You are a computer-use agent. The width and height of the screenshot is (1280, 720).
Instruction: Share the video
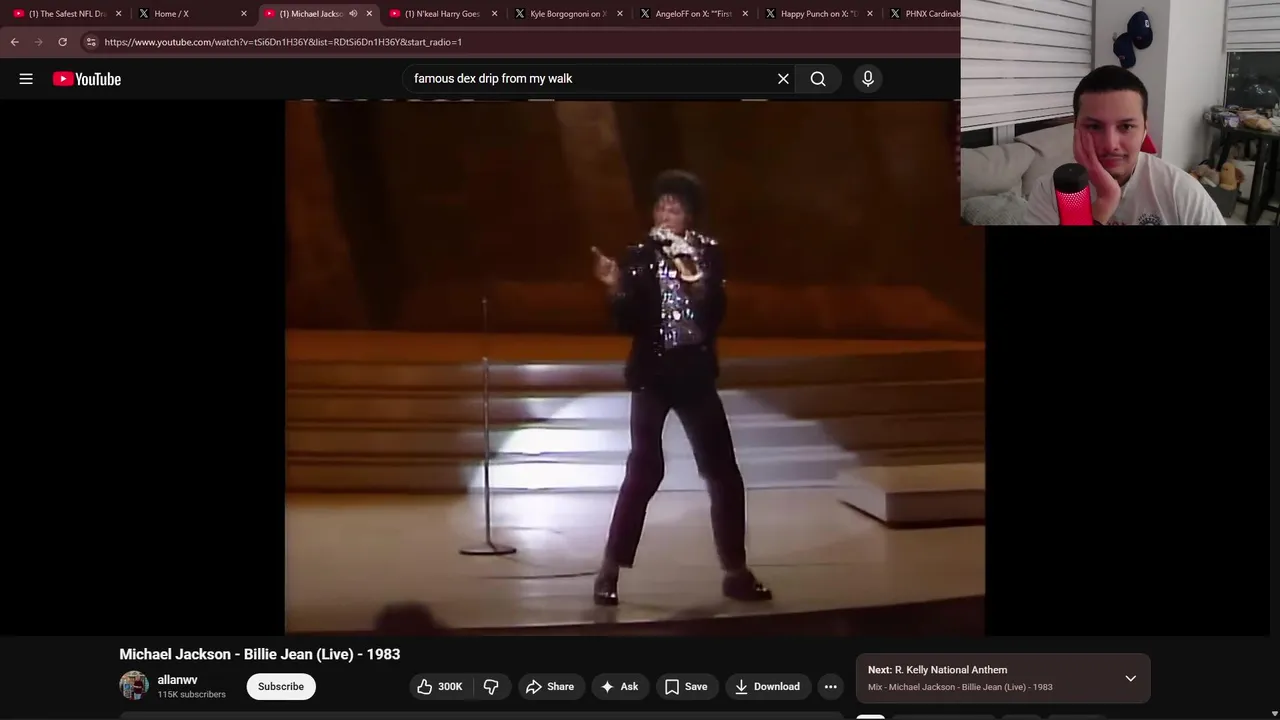pos(550,686)
